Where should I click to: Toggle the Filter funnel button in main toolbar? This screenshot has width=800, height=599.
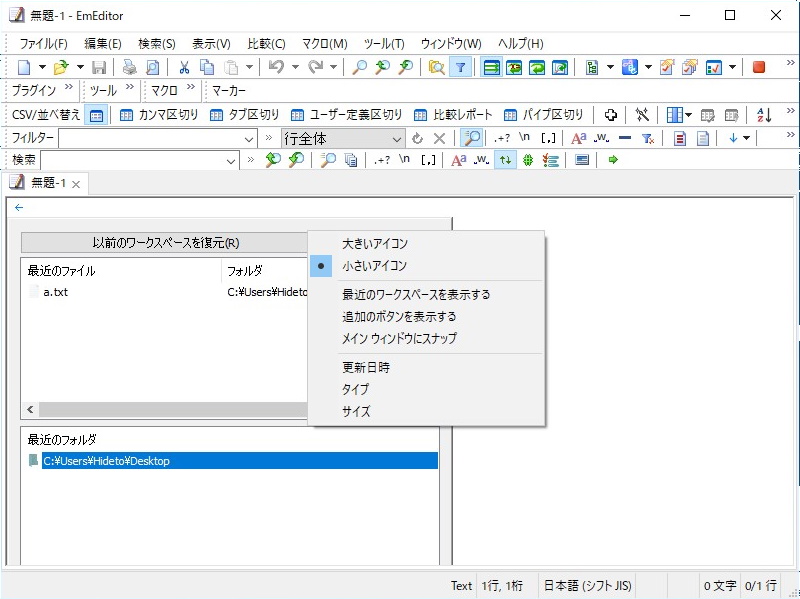[460, 67]
